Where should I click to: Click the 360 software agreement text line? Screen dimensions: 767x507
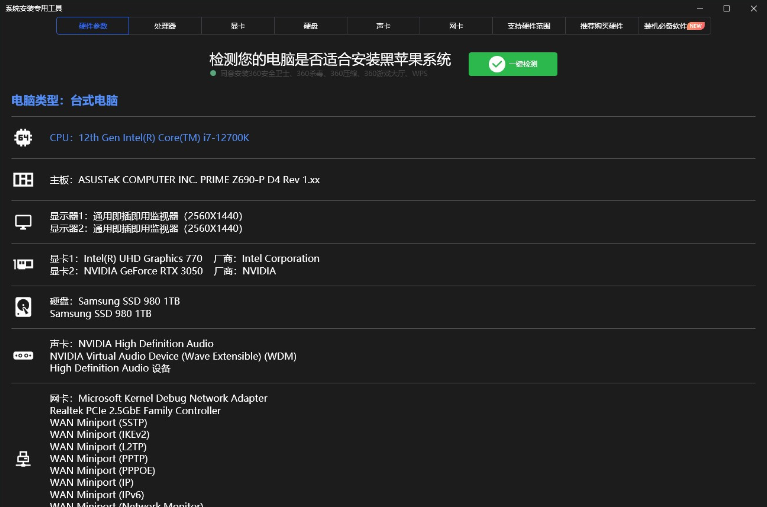pyautogui.click(x=323, y=73)
